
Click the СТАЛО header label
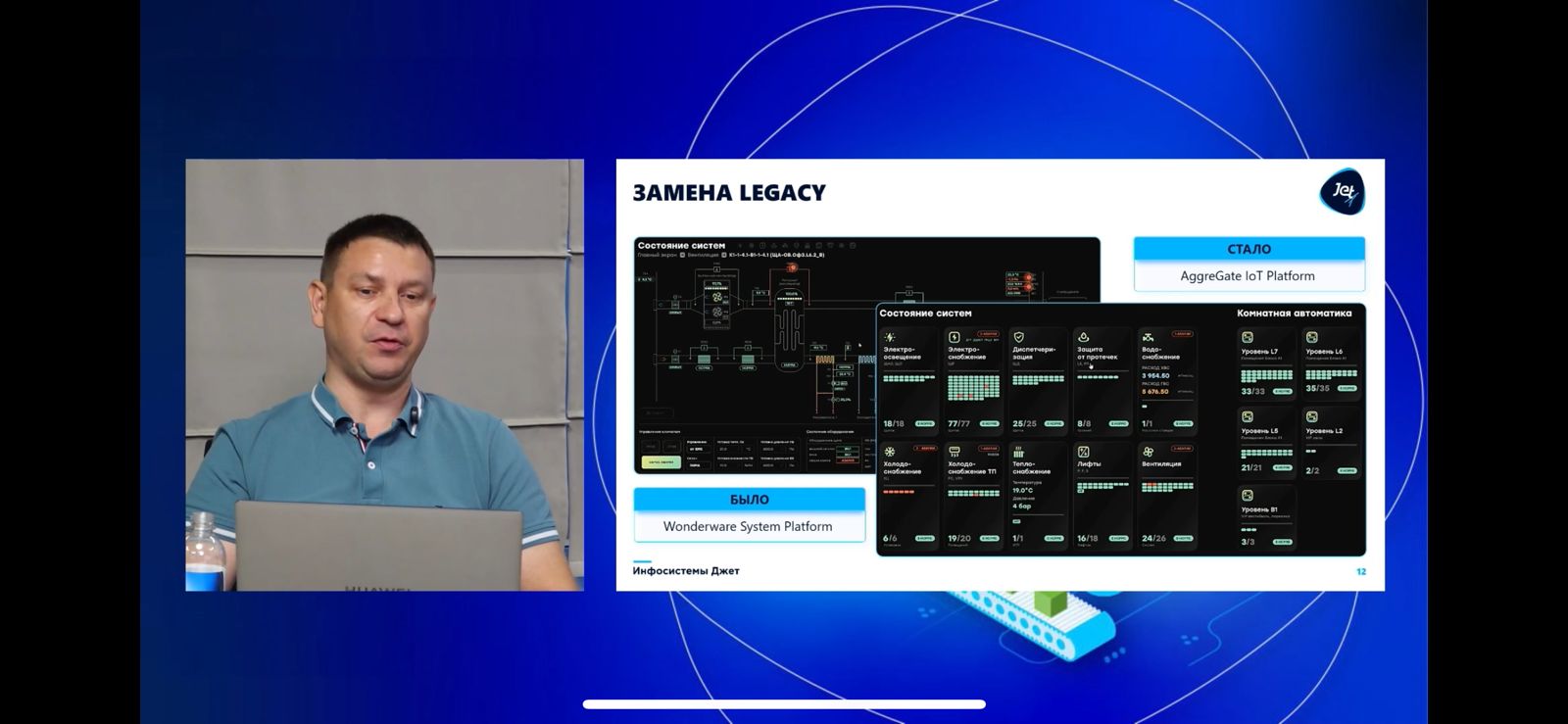pos(1249,249)
